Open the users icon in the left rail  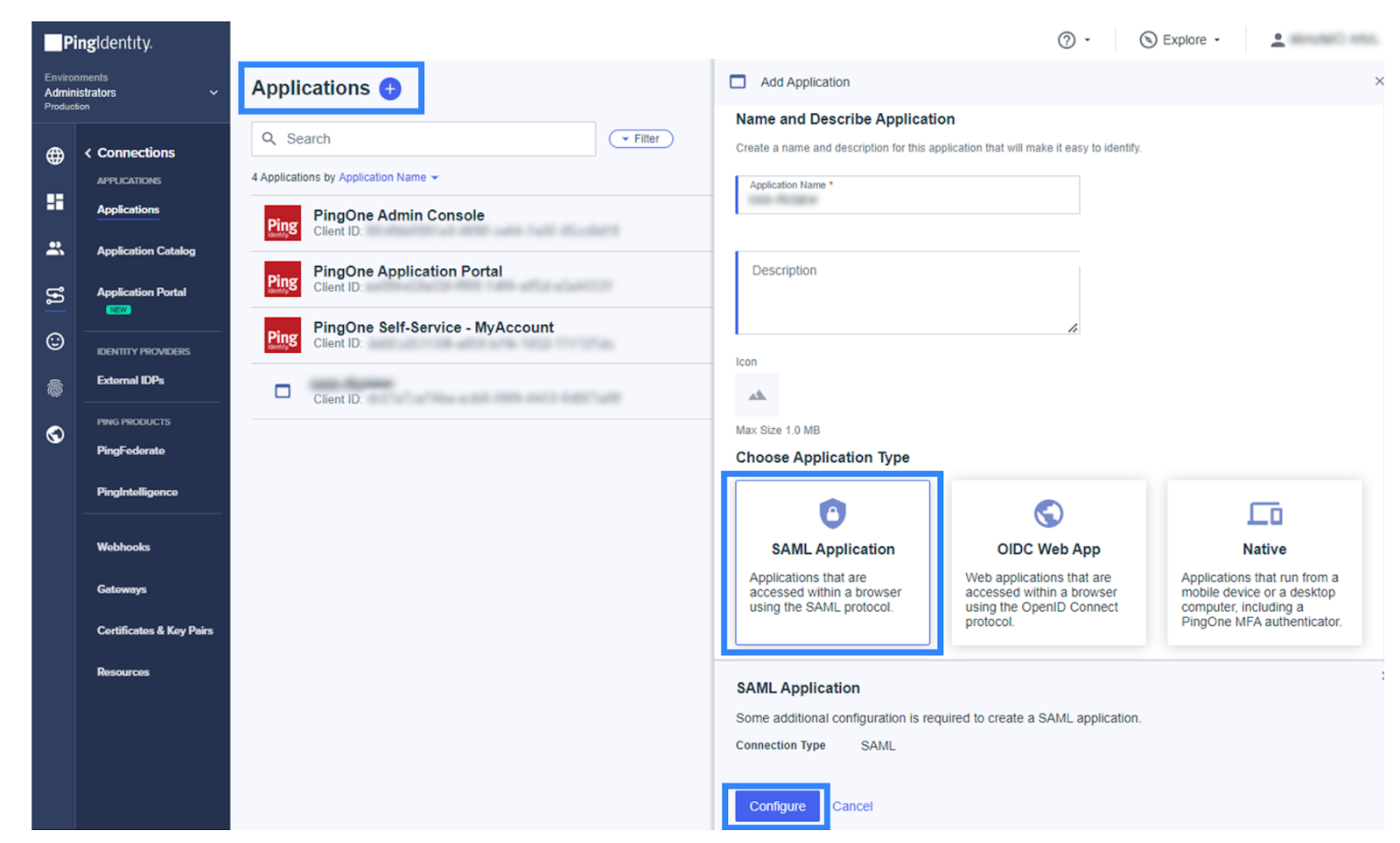[x=55, y=249]
